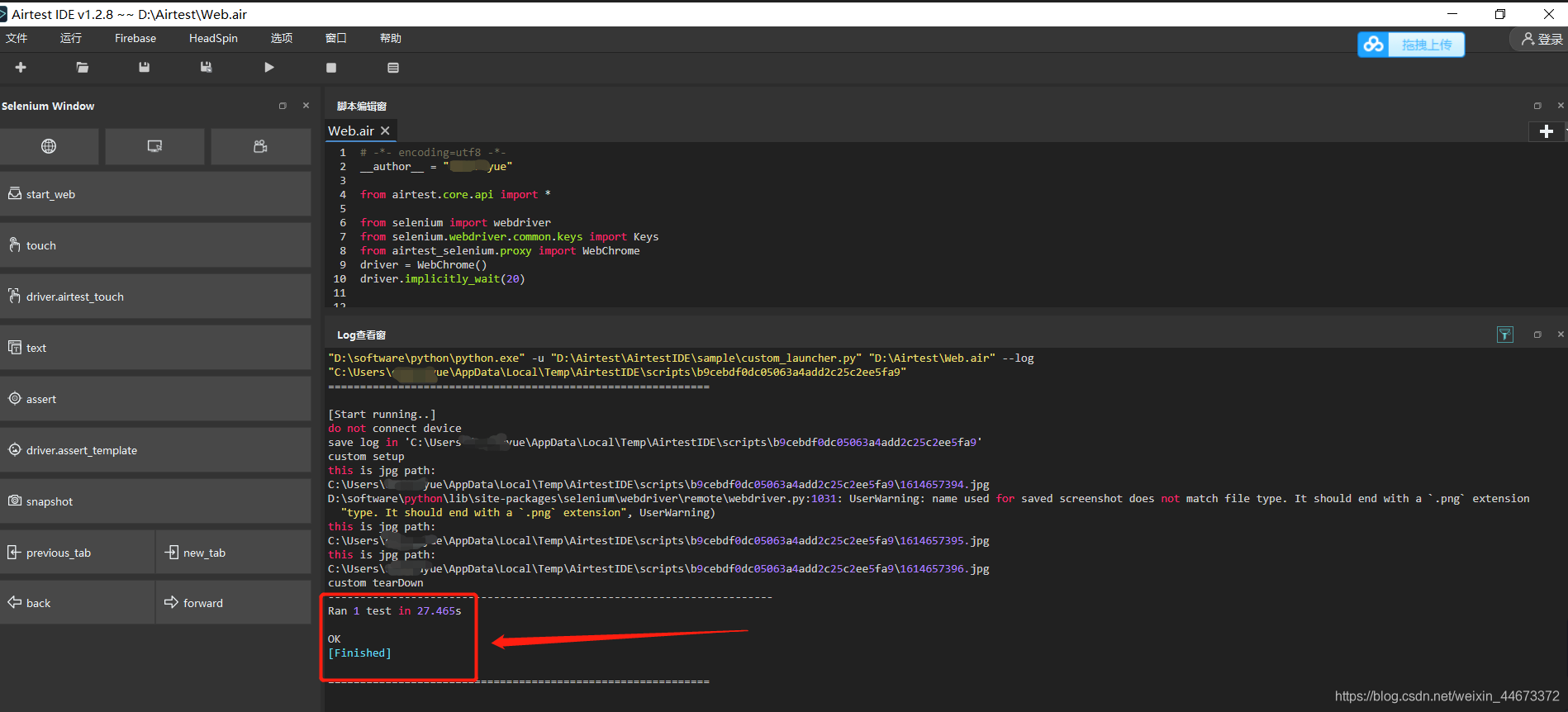
Task: Stop the running script with the stop icon
Action: (331, 68)
